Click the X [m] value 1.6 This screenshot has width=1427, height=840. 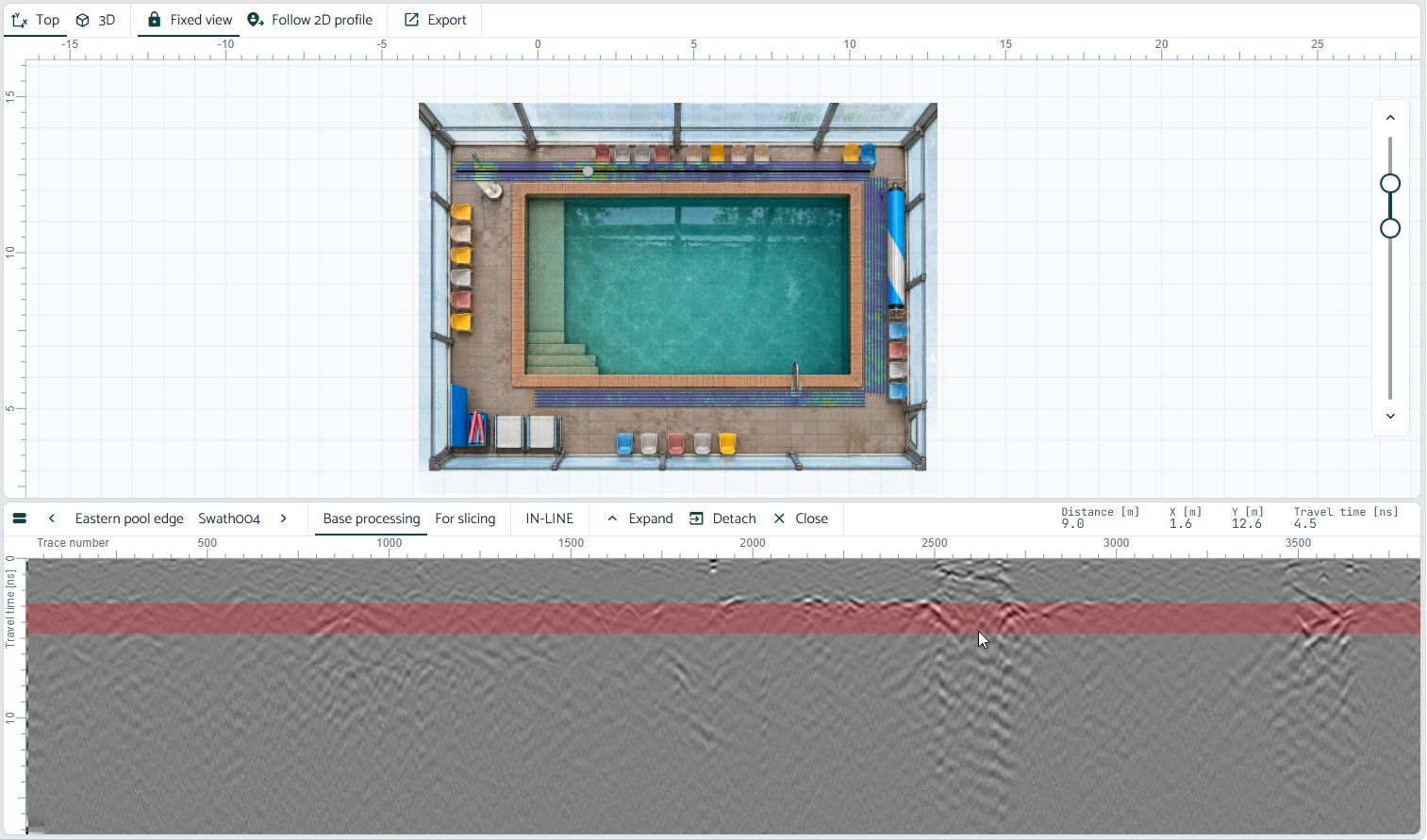pyautogui.click(x=1181, y=524)
